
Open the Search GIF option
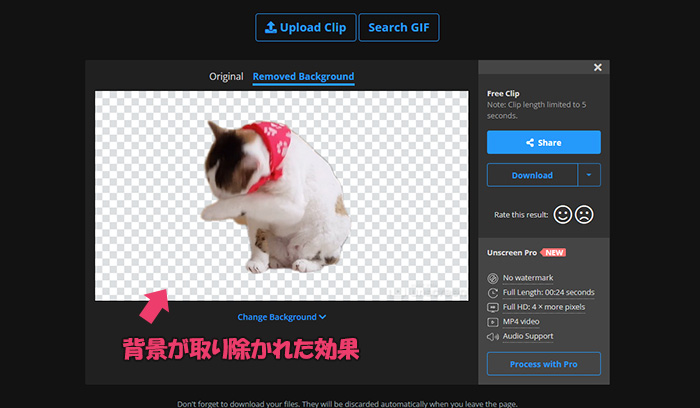tap(399, 28)
